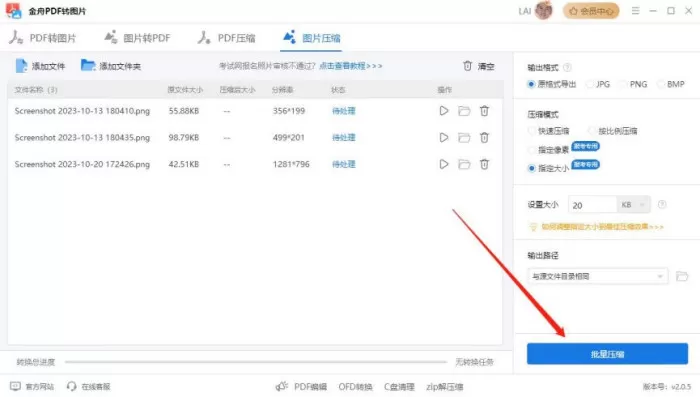Select BMP output format
Screen dimensions: 700x397
tap(671, 84)
